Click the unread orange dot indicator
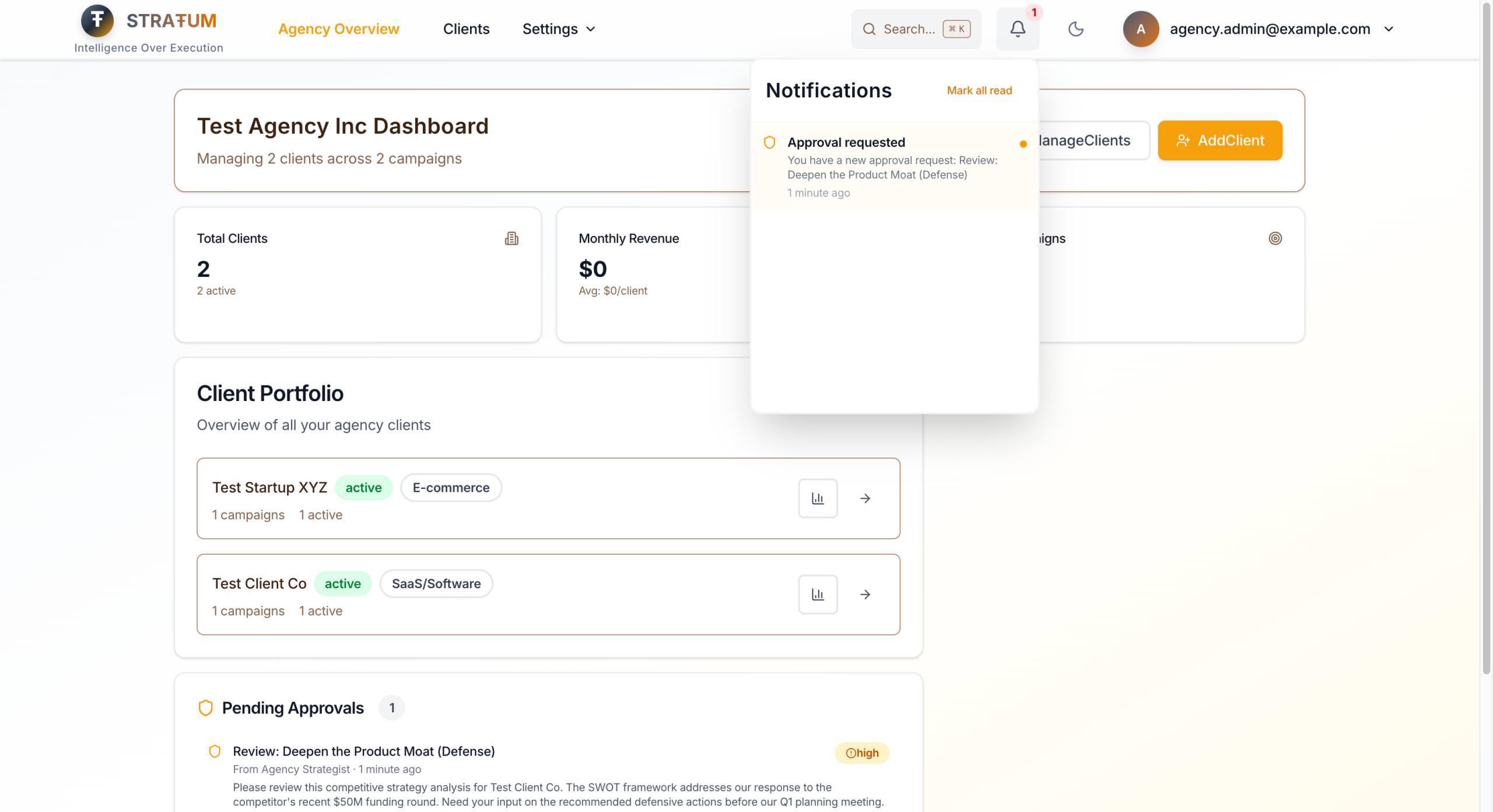The width and height of the screenshot is (1493, 812). tap(1023, 144)
